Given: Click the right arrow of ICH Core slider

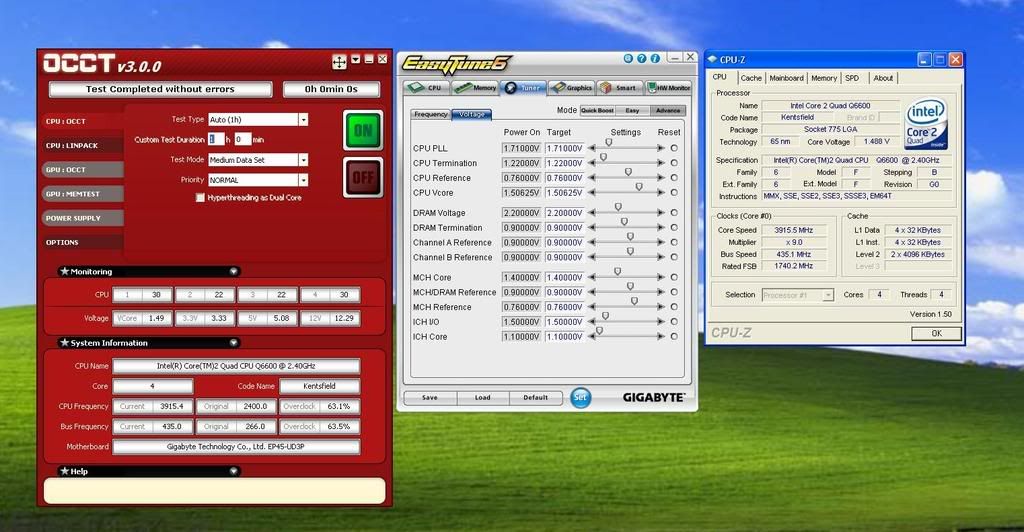Looking at the screenshot, I should [661, 337].
